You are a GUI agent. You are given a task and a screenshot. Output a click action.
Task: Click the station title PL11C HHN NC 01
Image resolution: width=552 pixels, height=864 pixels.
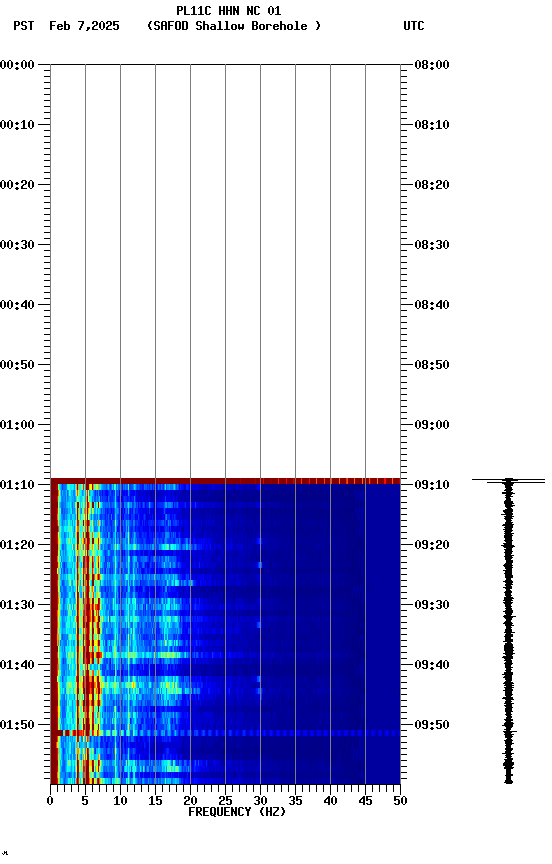(x=229, y=11)
